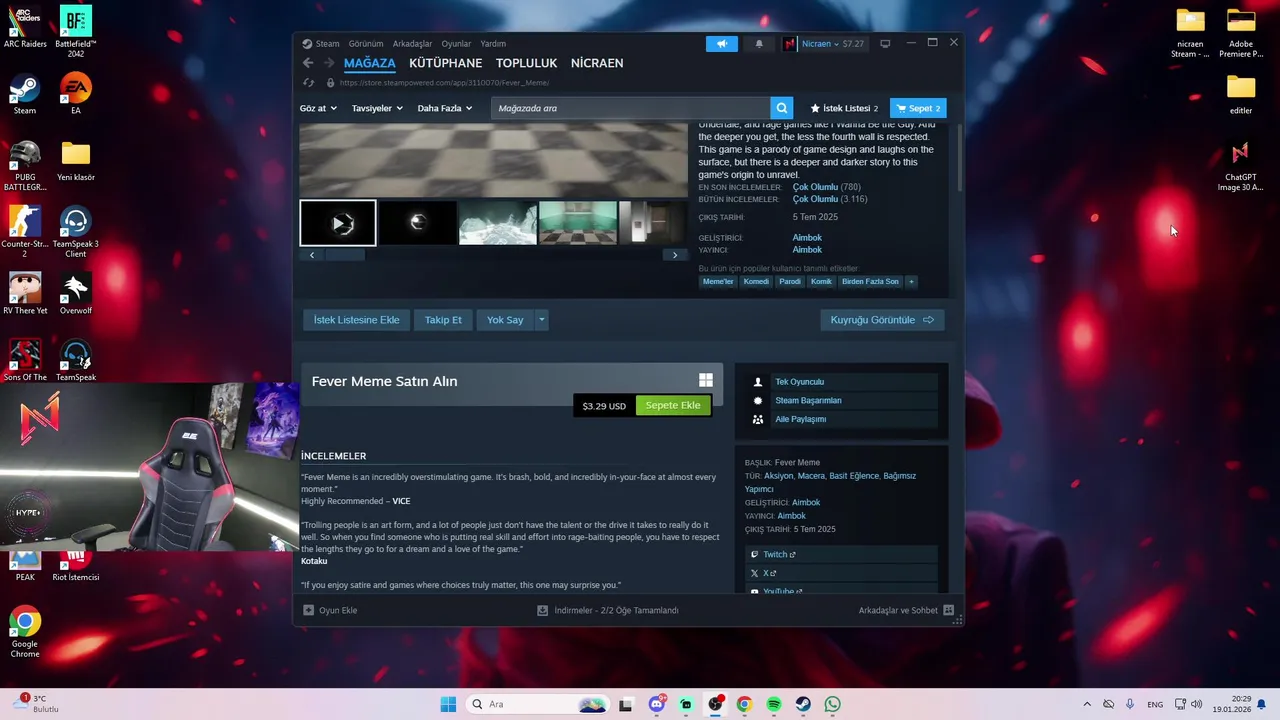1280x720 pixels.
Task: Go forward with the Steam forward arrow
Action: (328, 63)
